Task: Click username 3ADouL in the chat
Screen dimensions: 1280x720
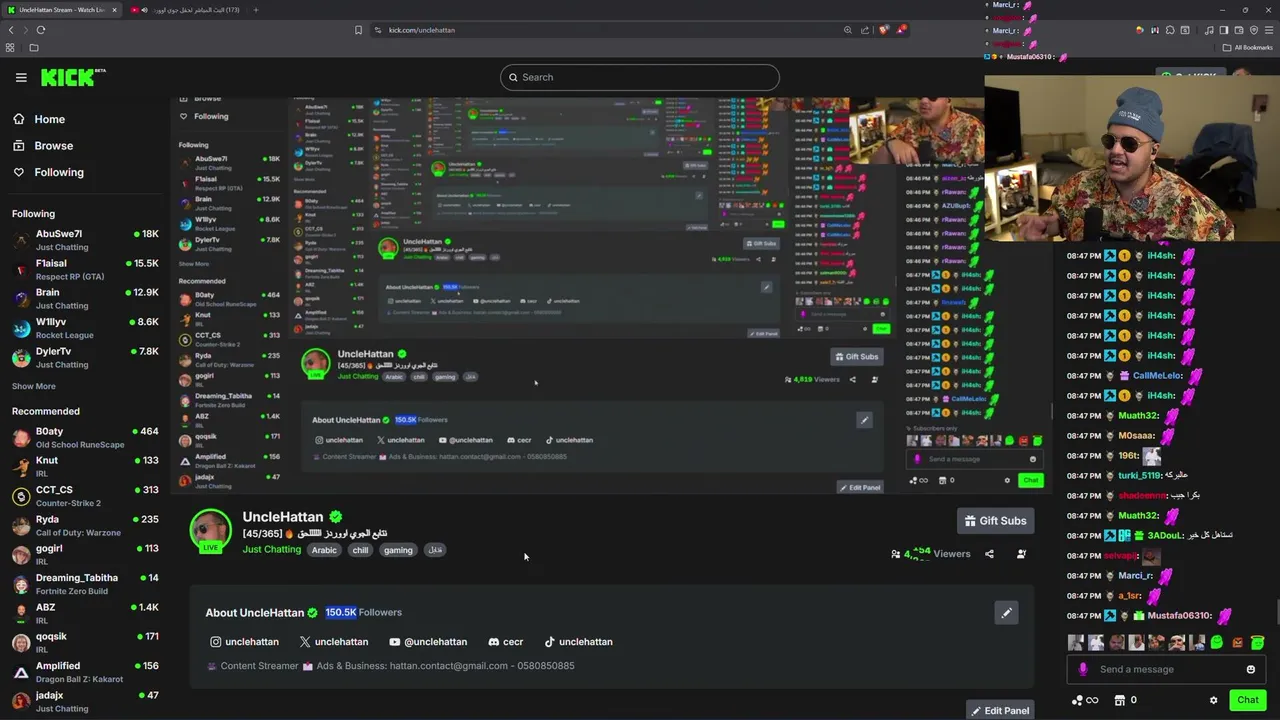Action: pos(1165,536)
